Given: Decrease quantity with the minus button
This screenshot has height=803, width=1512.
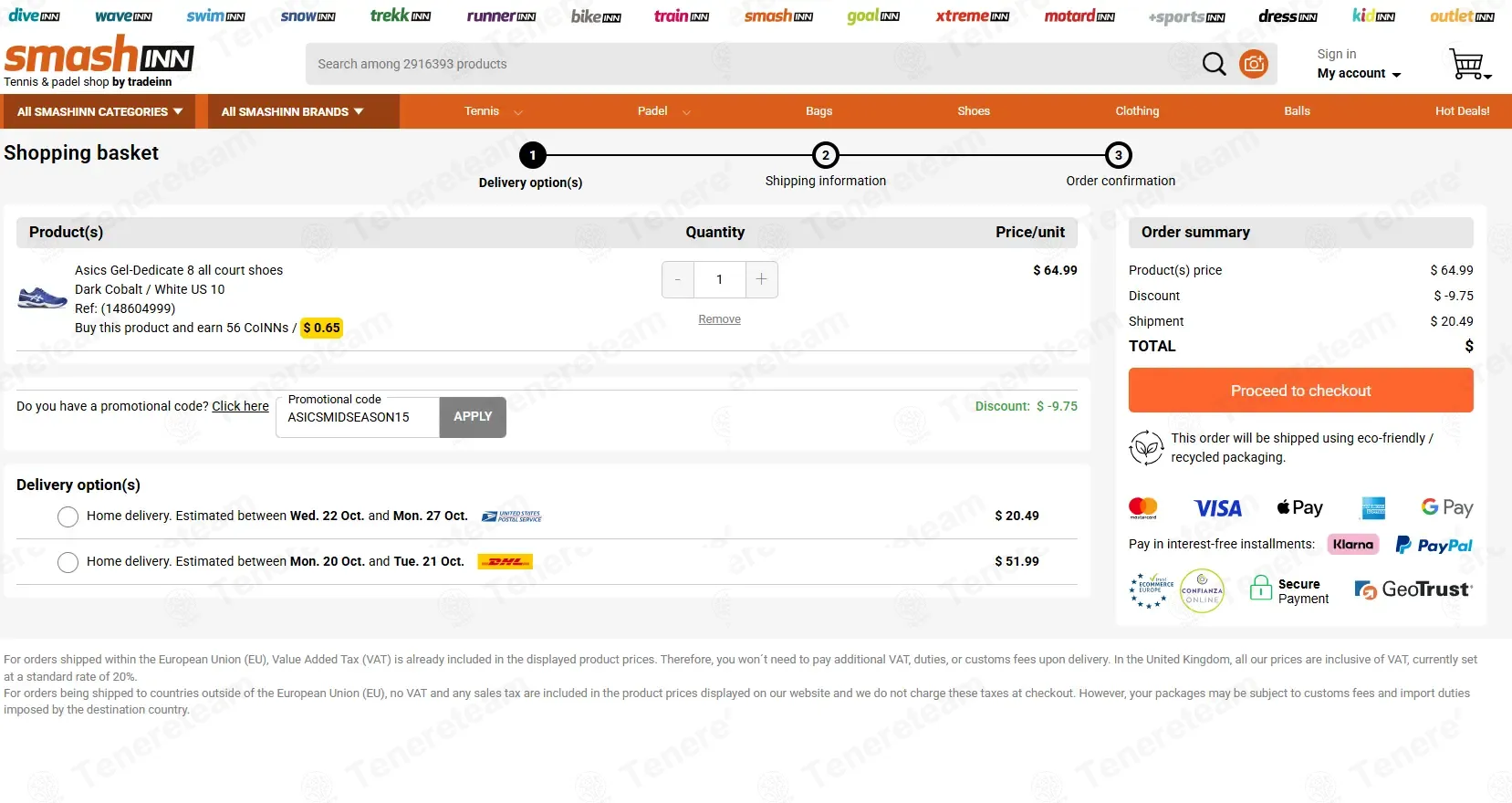Looking at the screenshot, I should click(678, 279).
